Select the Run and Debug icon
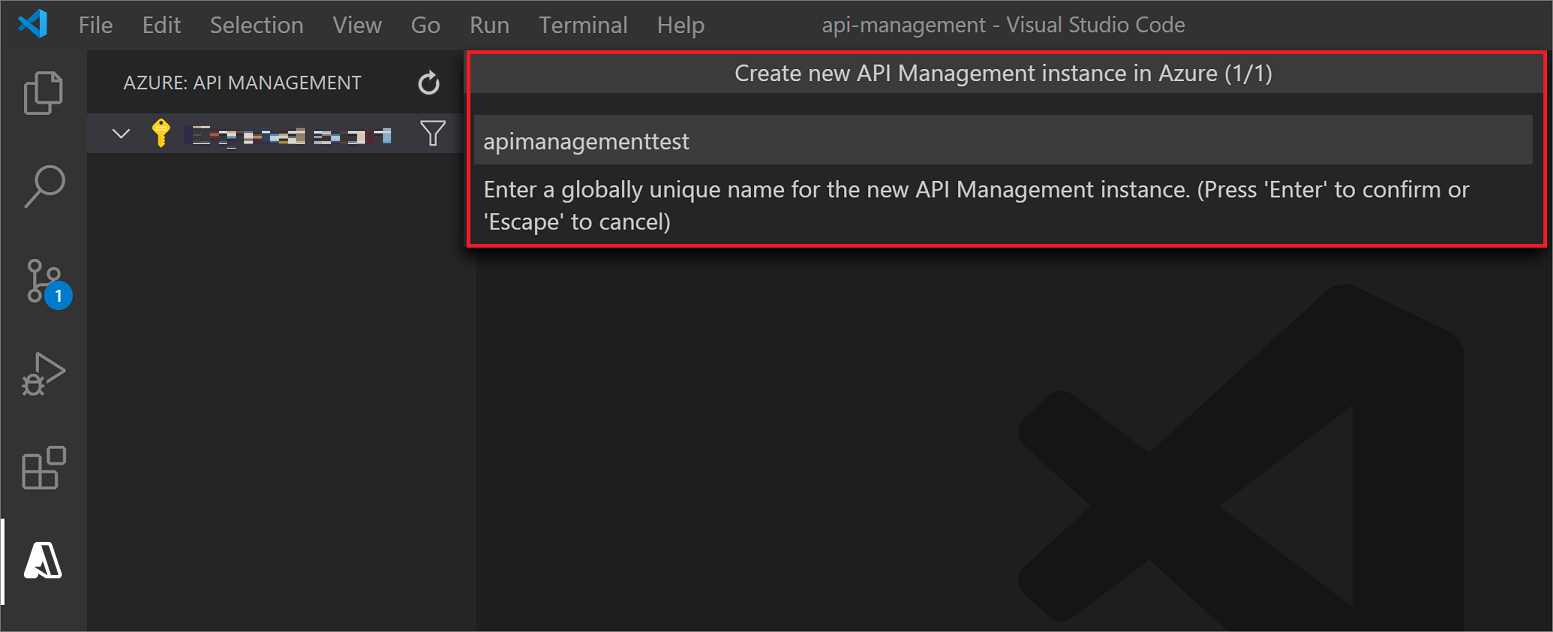 point(42,373)
